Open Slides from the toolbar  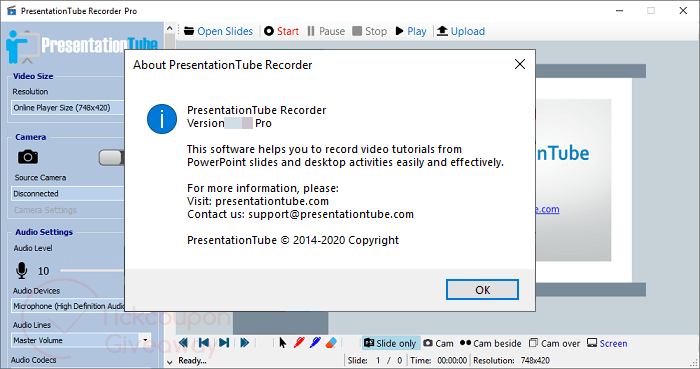click(218, 31)
